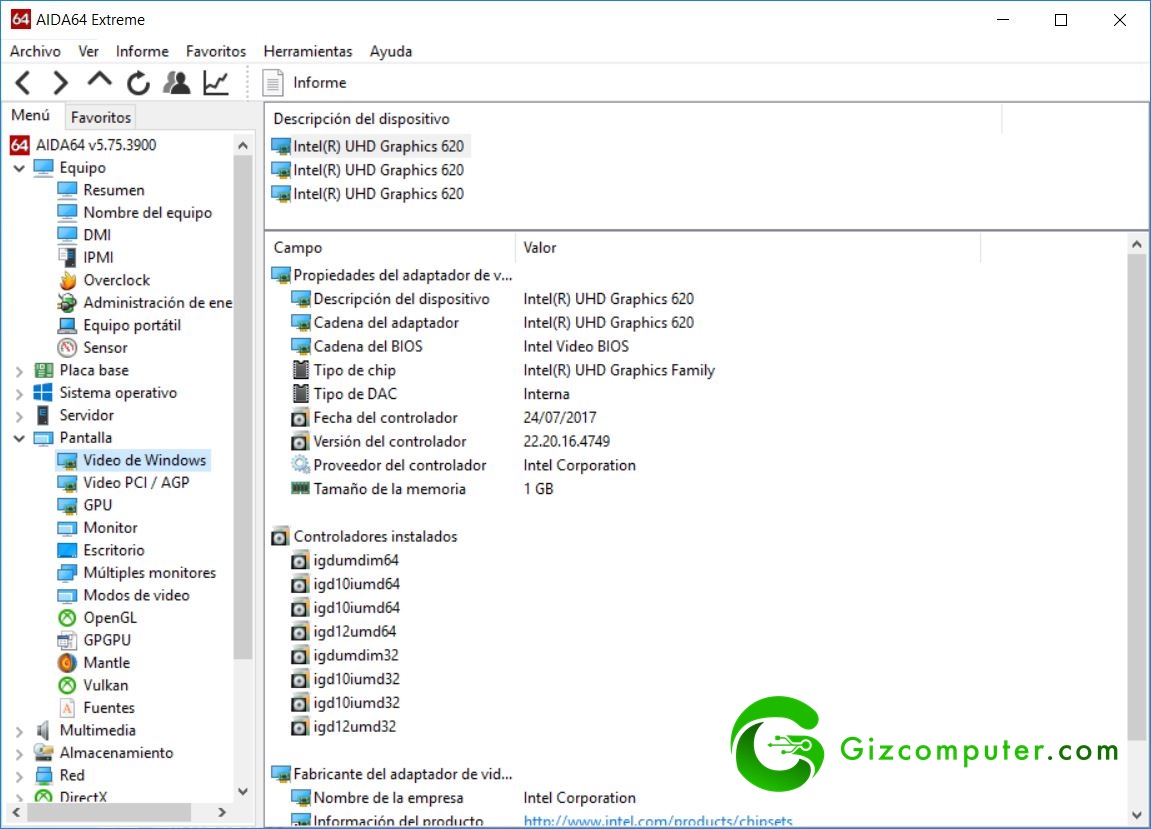Expand the Almacenamiento node
Image resolution: width=1151 pixels, height=829 pixels.
click(19, 753)
